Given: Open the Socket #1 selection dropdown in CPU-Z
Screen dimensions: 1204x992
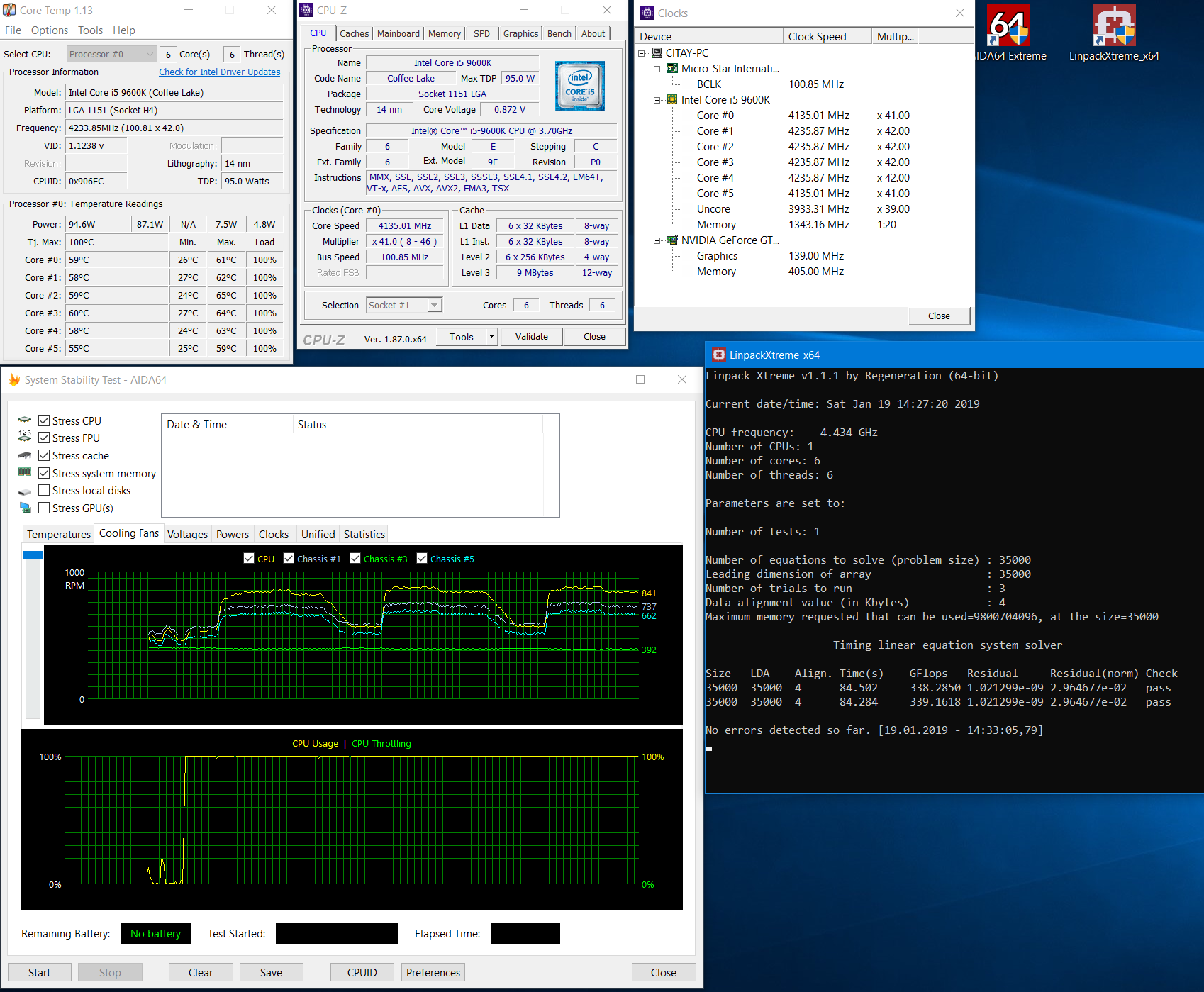Looking at the screenshot, I should tap(404, 305).
